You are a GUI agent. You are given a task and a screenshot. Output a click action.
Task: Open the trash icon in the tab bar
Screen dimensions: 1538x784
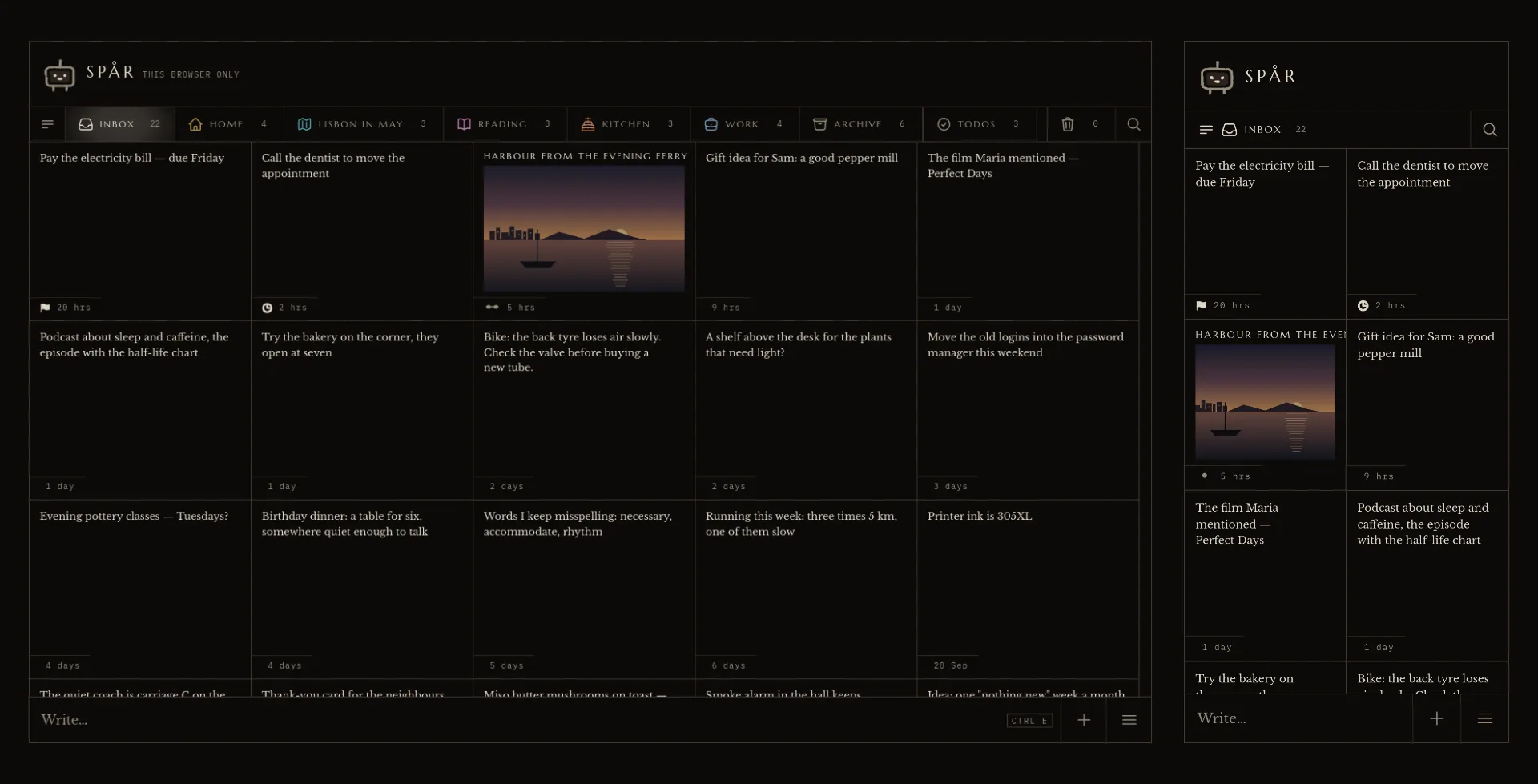click(1068, 124)
